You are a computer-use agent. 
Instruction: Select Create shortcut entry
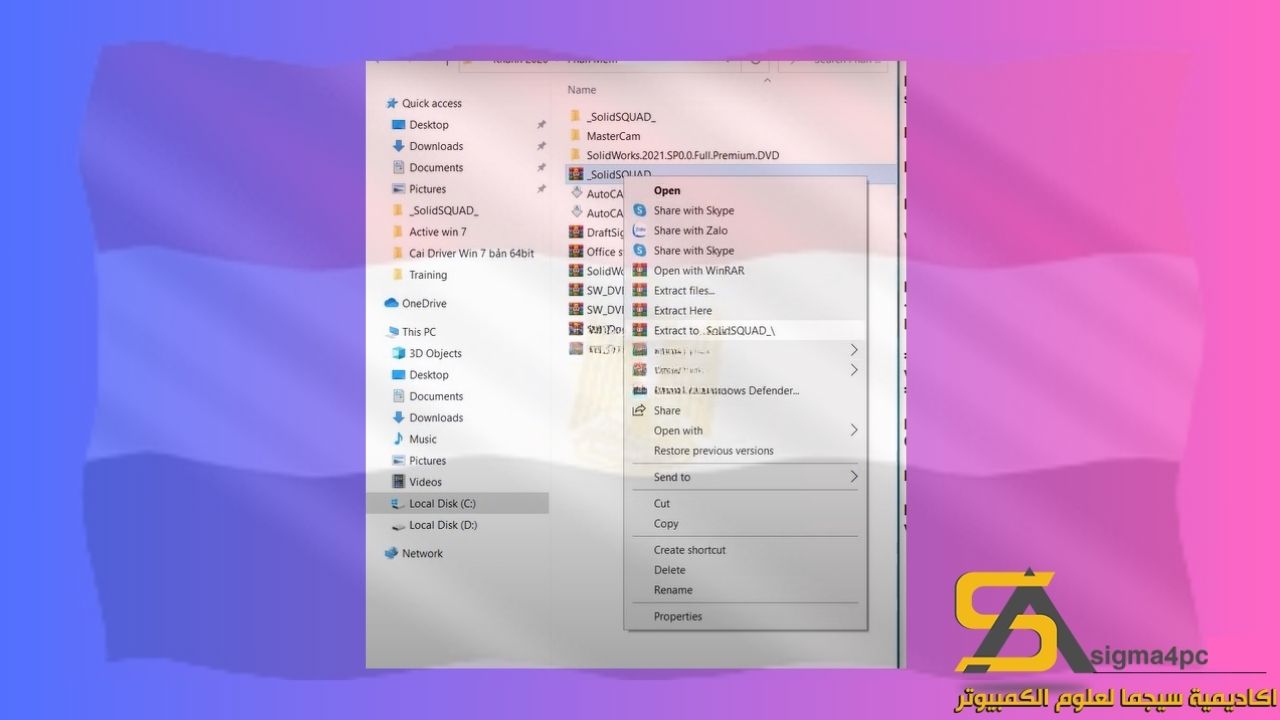690,550
